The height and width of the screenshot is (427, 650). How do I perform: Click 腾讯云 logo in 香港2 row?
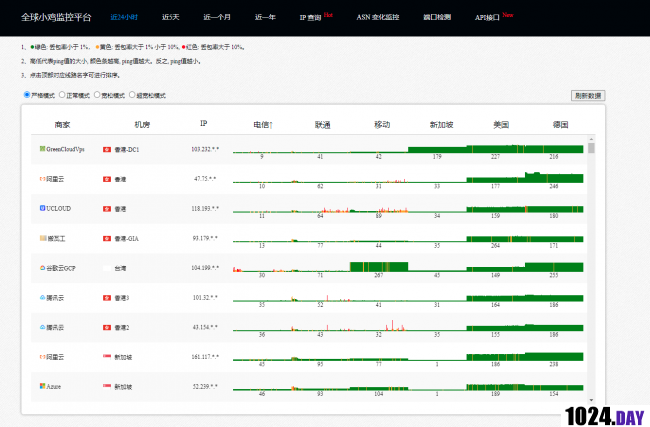[42, 327]
